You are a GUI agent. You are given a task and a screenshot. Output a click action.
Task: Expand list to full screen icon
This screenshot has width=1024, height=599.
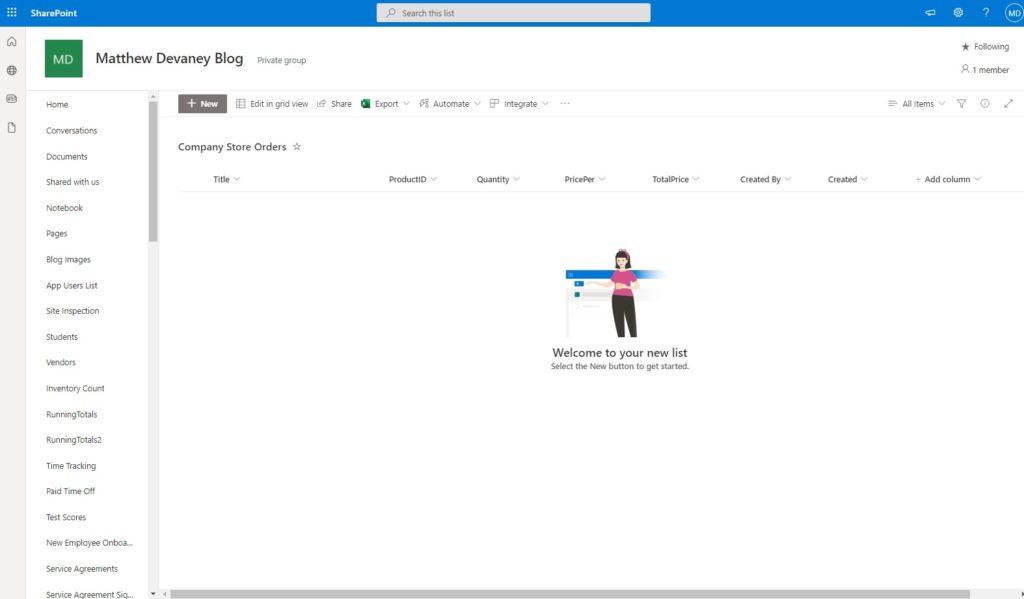pyautogui.click(x=1008, y=103)
